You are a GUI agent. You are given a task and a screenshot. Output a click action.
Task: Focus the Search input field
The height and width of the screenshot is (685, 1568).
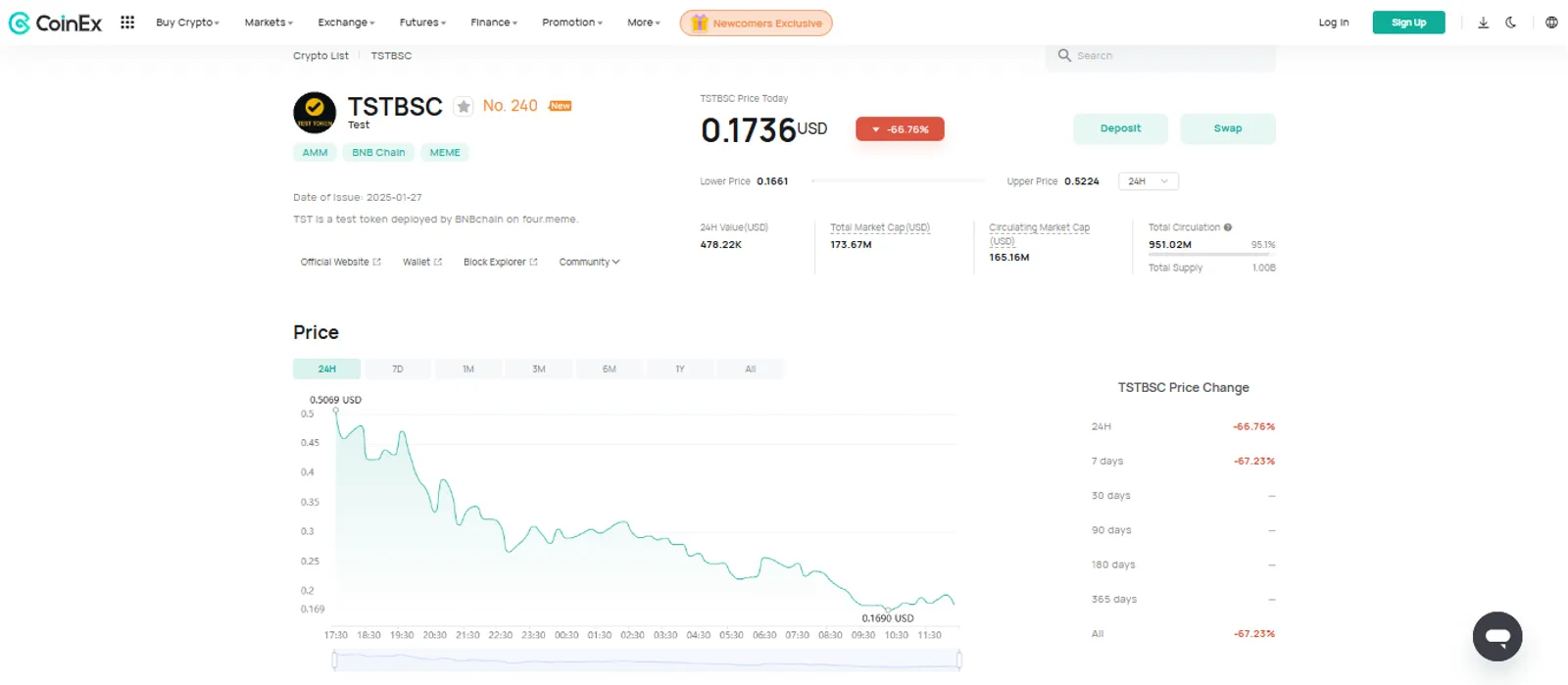click(1160, 56)
